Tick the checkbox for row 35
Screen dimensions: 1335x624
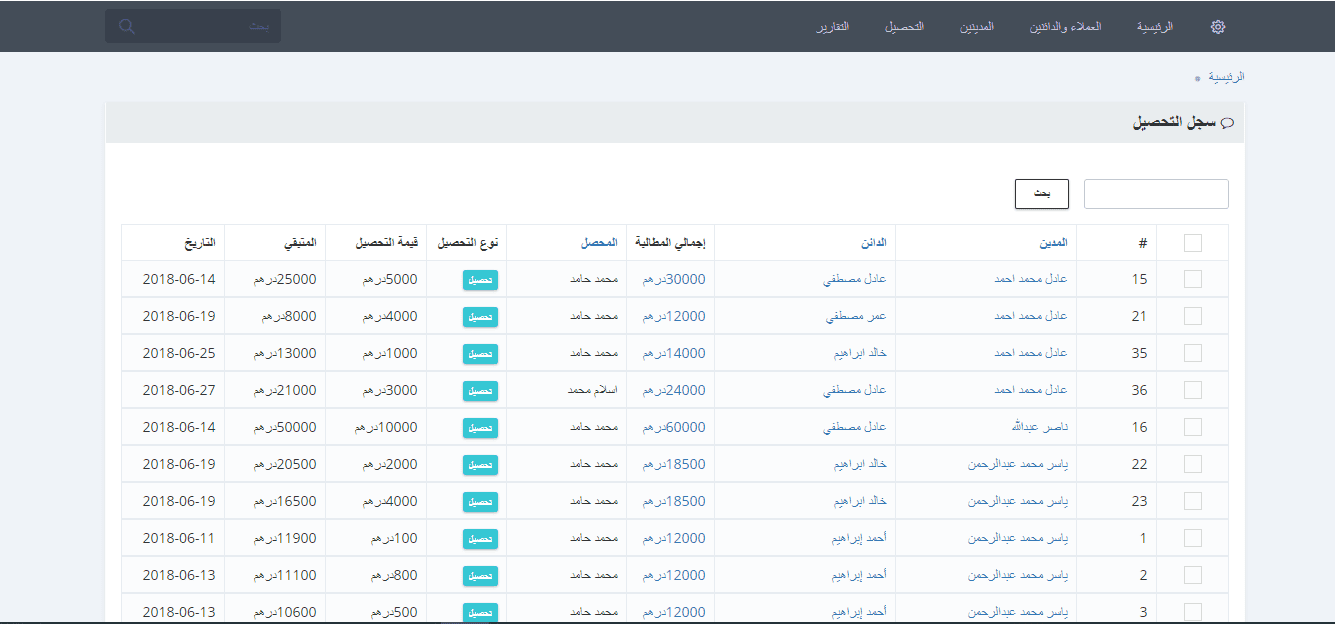click(x=1192, y=353)
